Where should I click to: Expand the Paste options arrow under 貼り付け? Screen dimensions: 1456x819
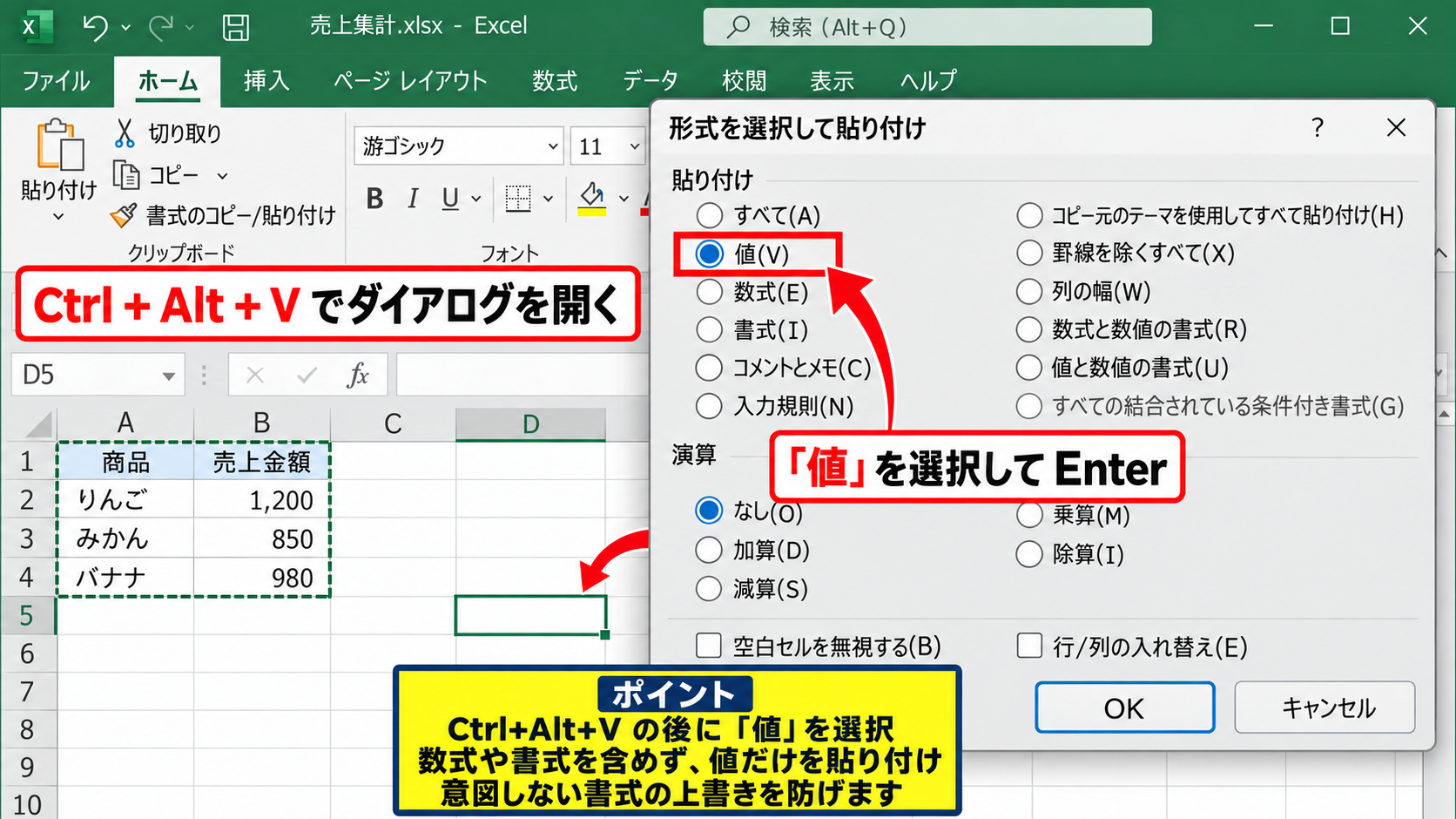coord(58,216)
